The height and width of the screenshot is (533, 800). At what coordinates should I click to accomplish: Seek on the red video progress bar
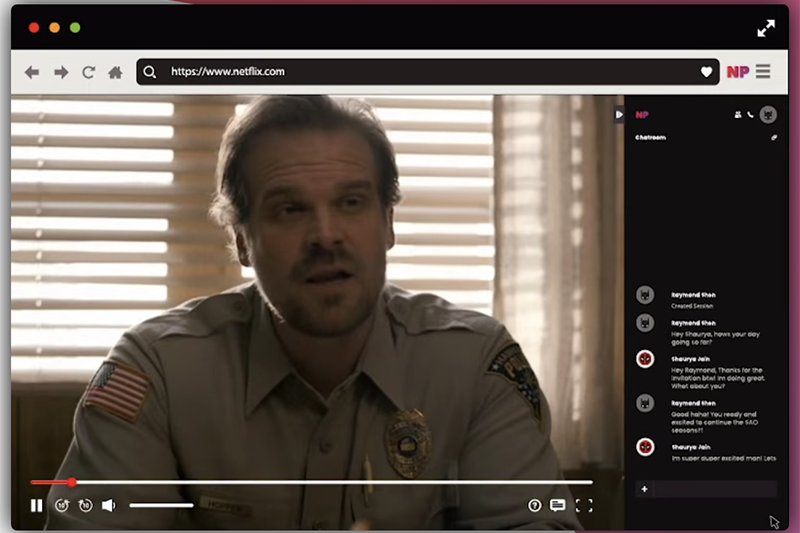311,482
